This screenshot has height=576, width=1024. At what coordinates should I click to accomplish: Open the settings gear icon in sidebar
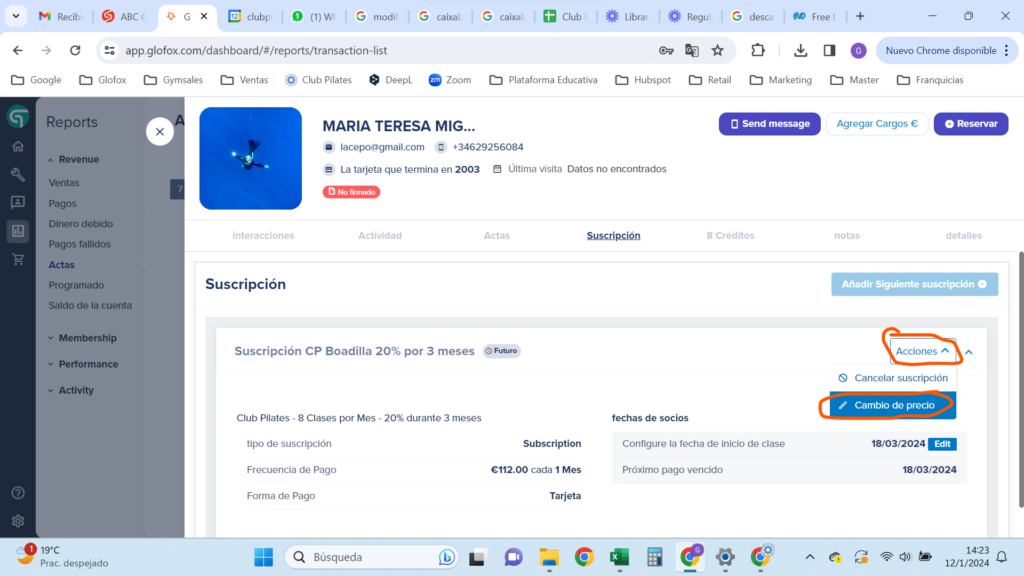pos(17,521)
